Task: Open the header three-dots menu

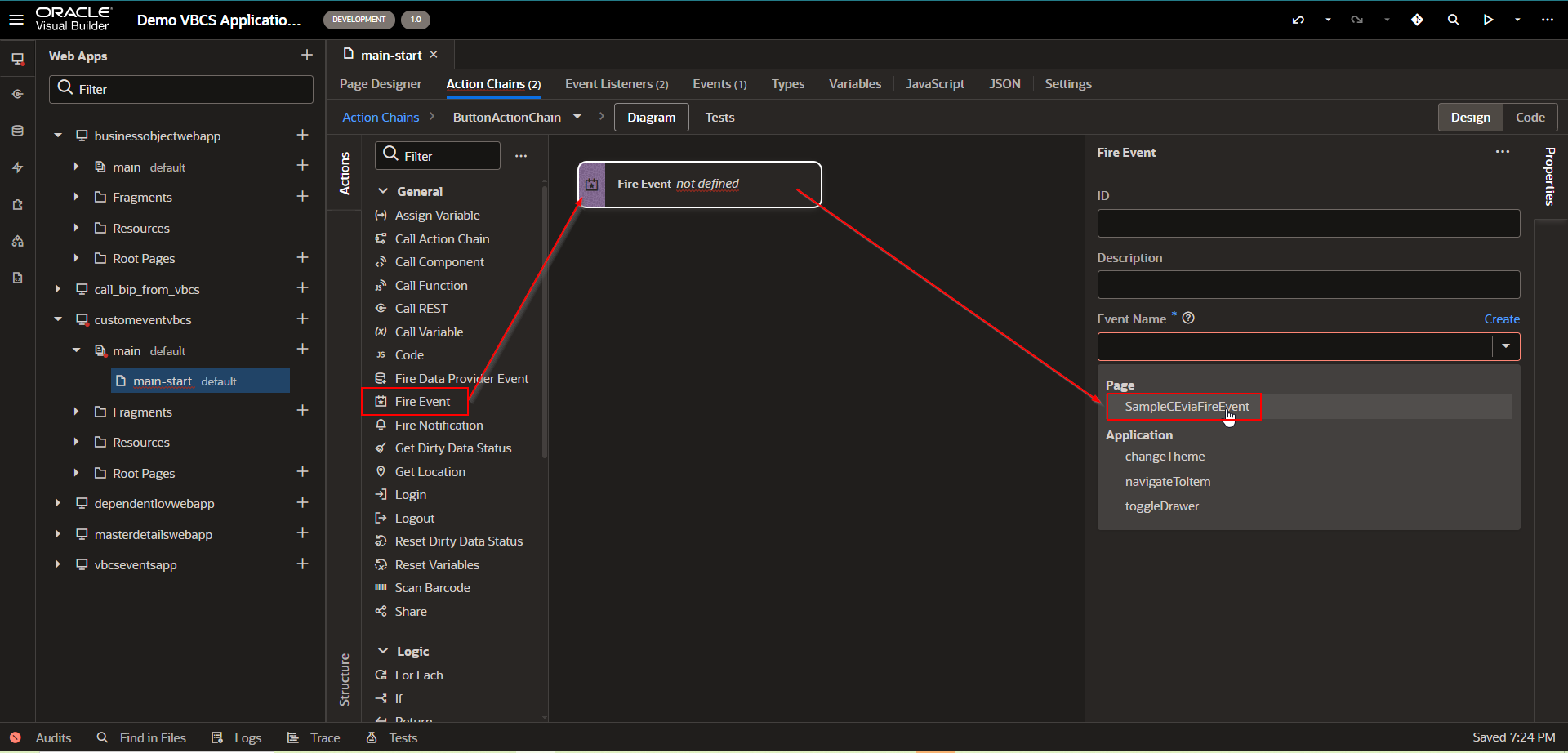Action: click(1548, 20)
